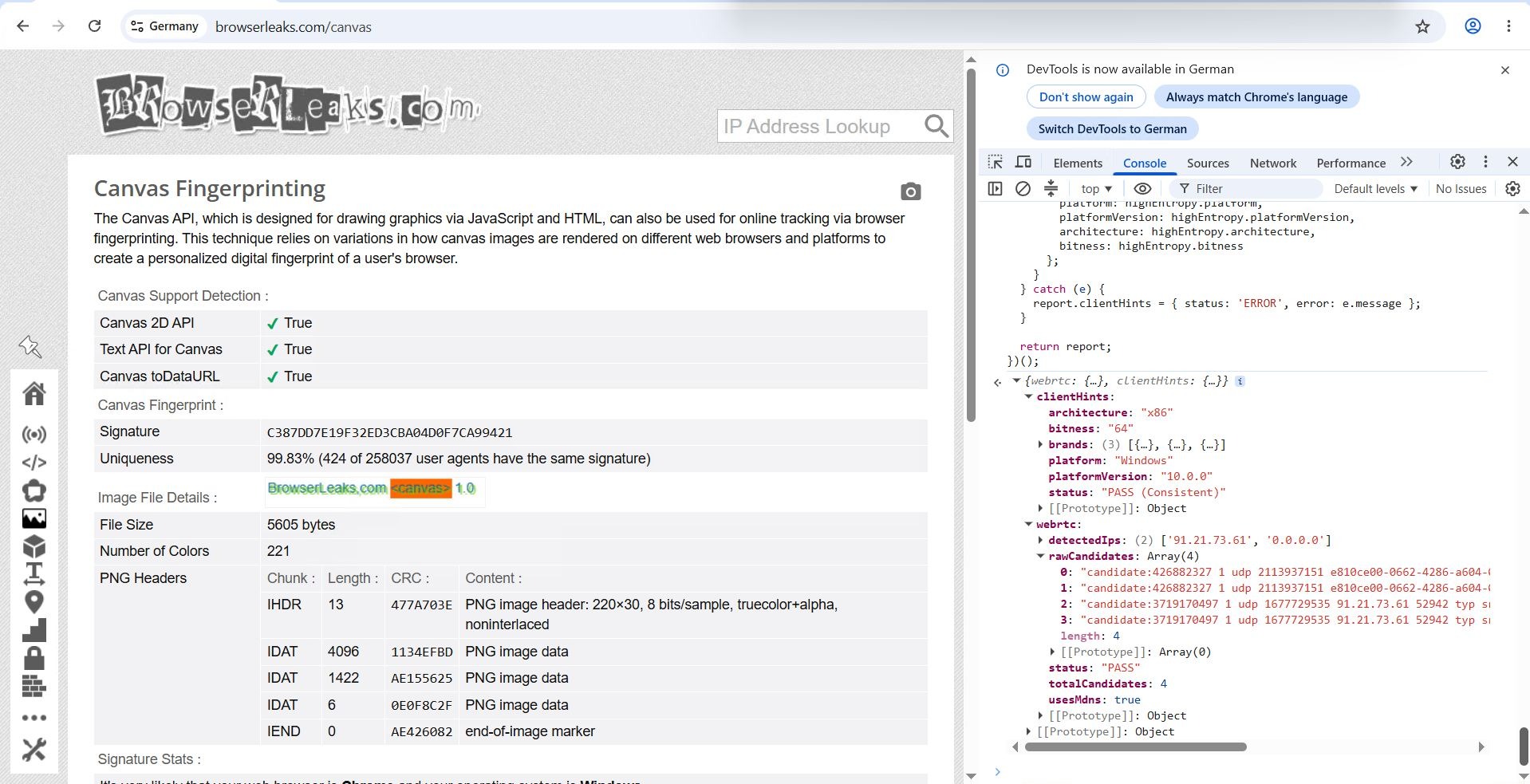Click the IP lookup magnifier icon

(937, 126)
